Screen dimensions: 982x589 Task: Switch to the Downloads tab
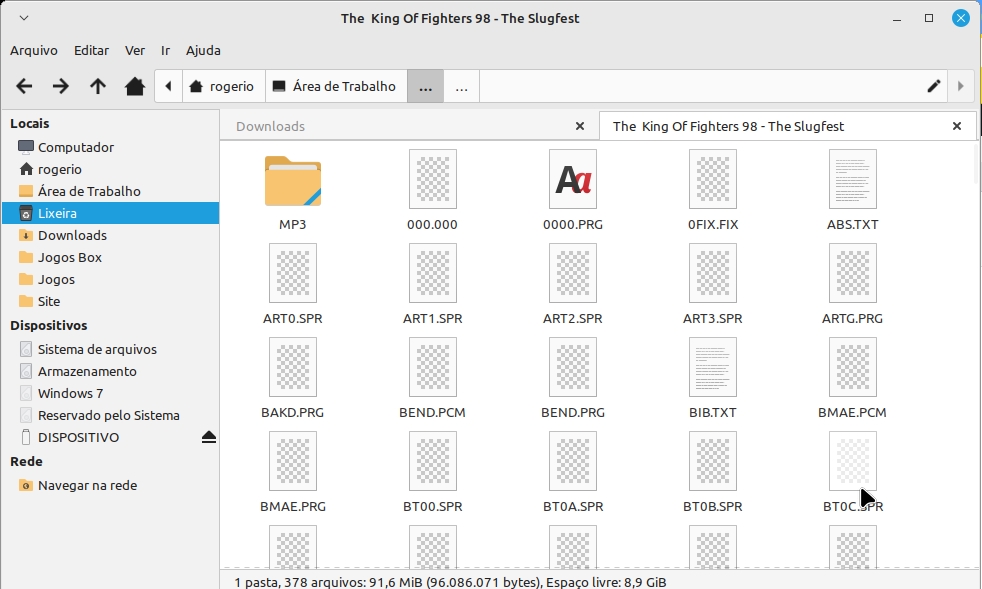(271, 126)
